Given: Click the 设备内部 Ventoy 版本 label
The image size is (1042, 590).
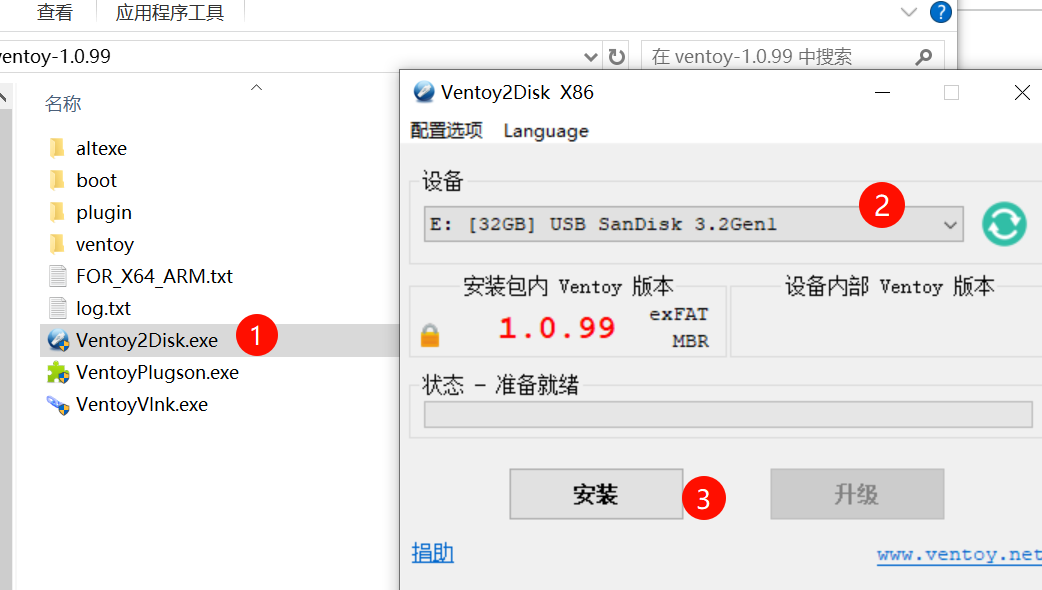Looking at the screenshot, I should (890, 286).
